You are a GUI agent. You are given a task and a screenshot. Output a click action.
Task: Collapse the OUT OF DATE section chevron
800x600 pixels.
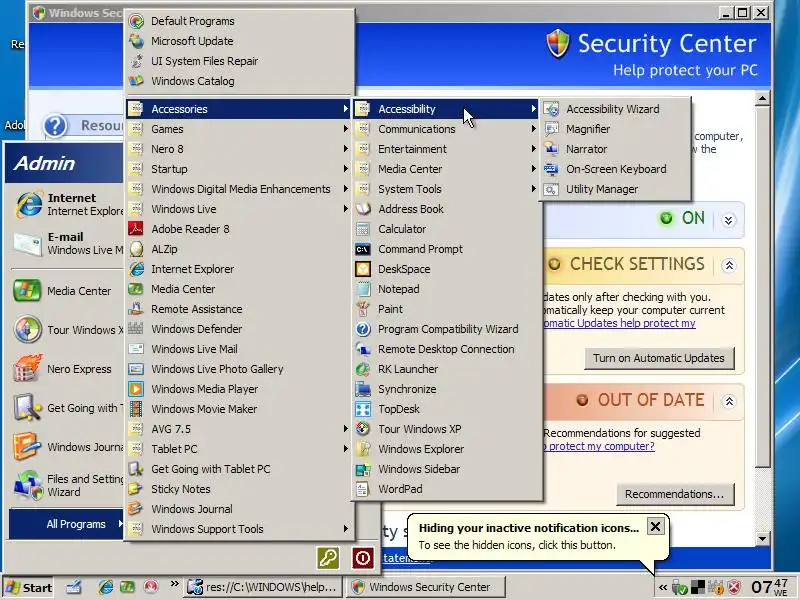(x=729, y=401)
